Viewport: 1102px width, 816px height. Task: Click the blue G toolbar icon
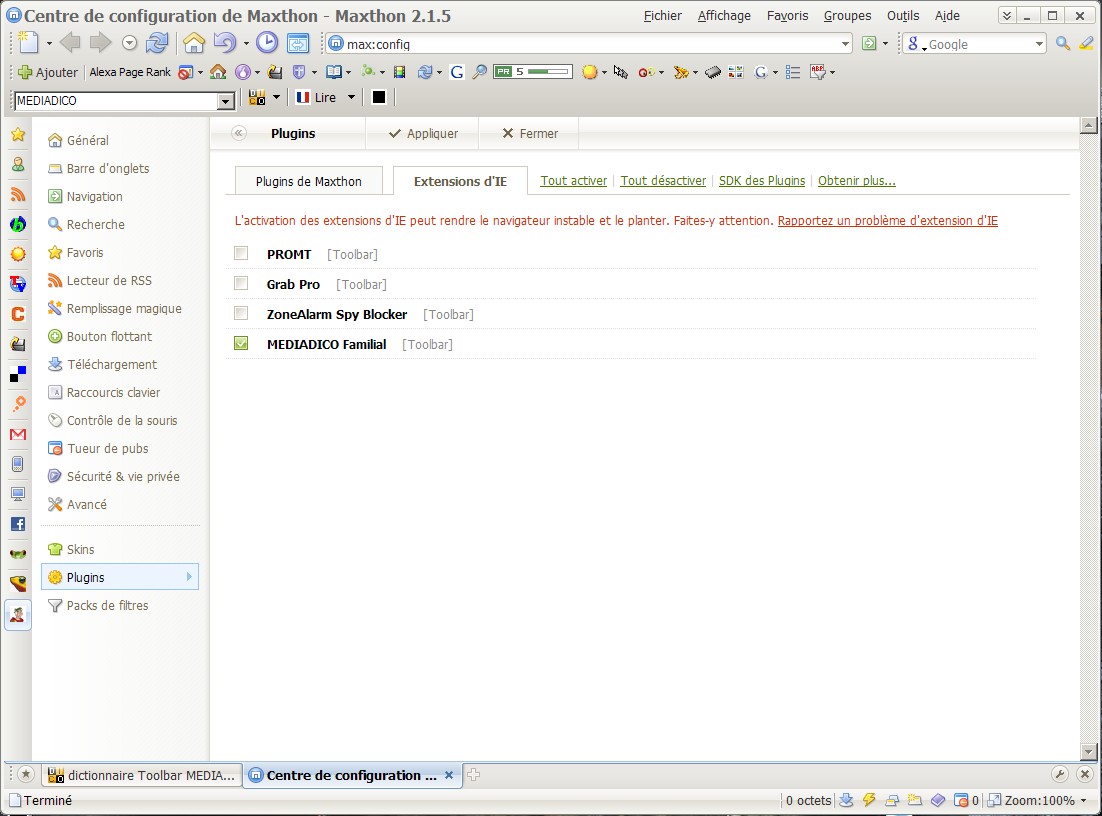pos(457,72)
